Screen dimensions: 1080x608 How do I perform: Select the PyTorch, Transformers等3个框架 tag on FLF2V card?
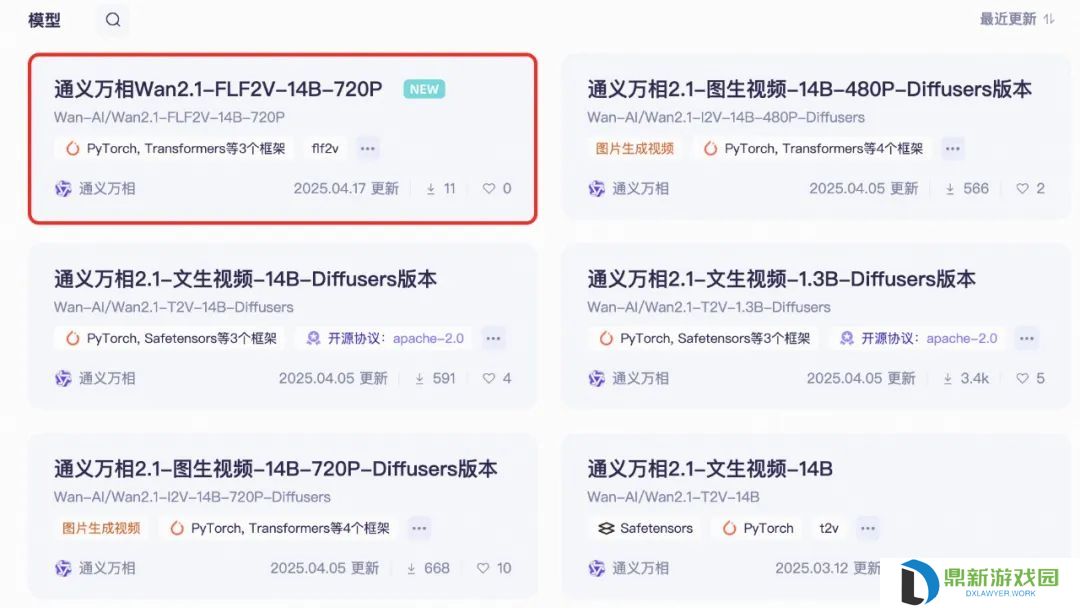(x=176, y=148)
